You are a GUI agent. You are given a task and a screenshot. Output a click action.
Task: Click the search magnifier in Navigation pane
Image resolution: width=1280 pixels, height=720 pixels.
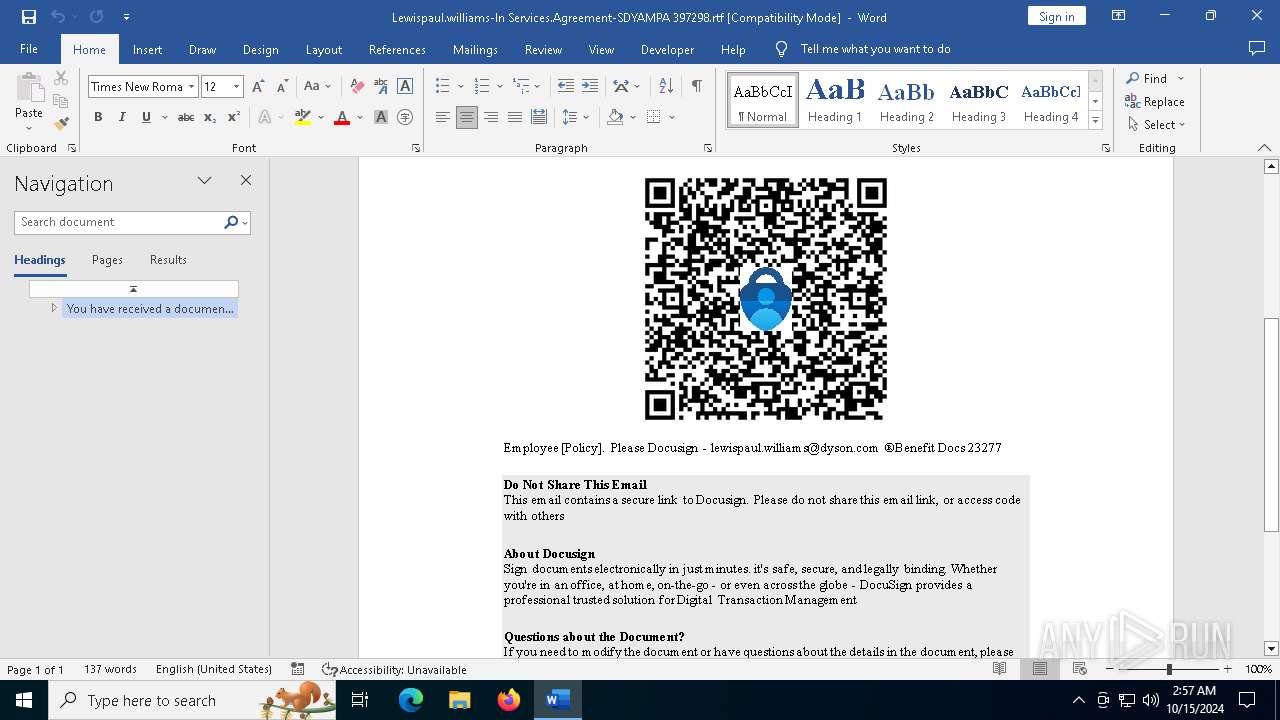[231, 222]
